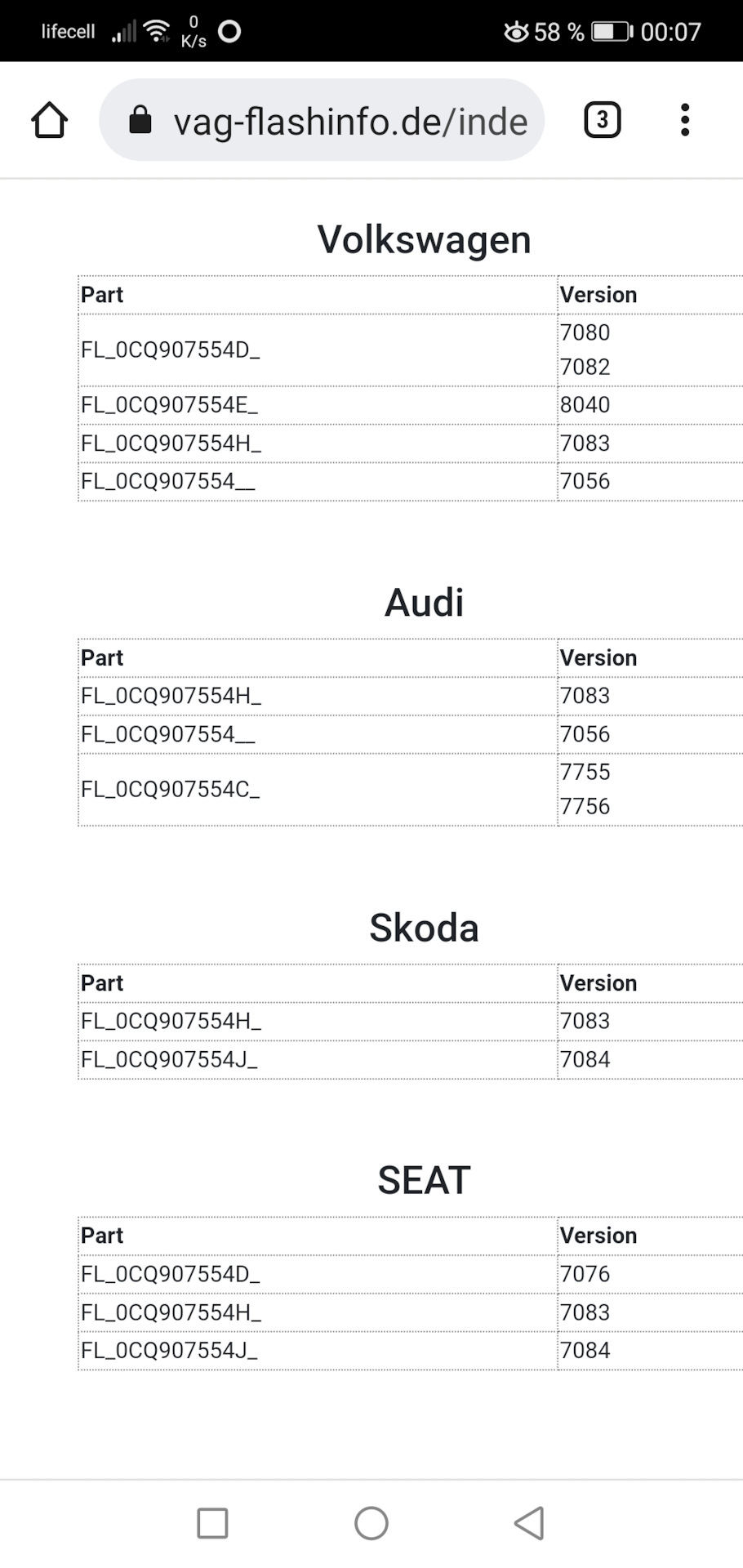Tap the SEAT section heading
This screenshot has width=743, height=1568.
[424, 1181]
